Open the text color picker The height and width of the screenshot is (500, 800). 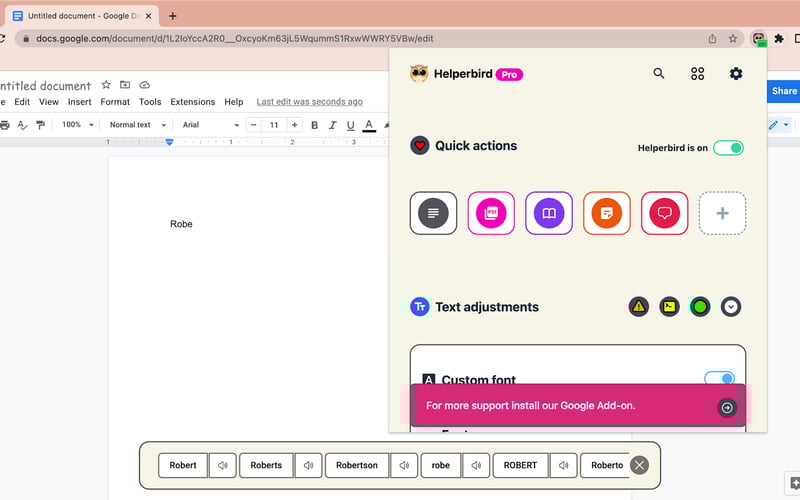click(369, 125)
